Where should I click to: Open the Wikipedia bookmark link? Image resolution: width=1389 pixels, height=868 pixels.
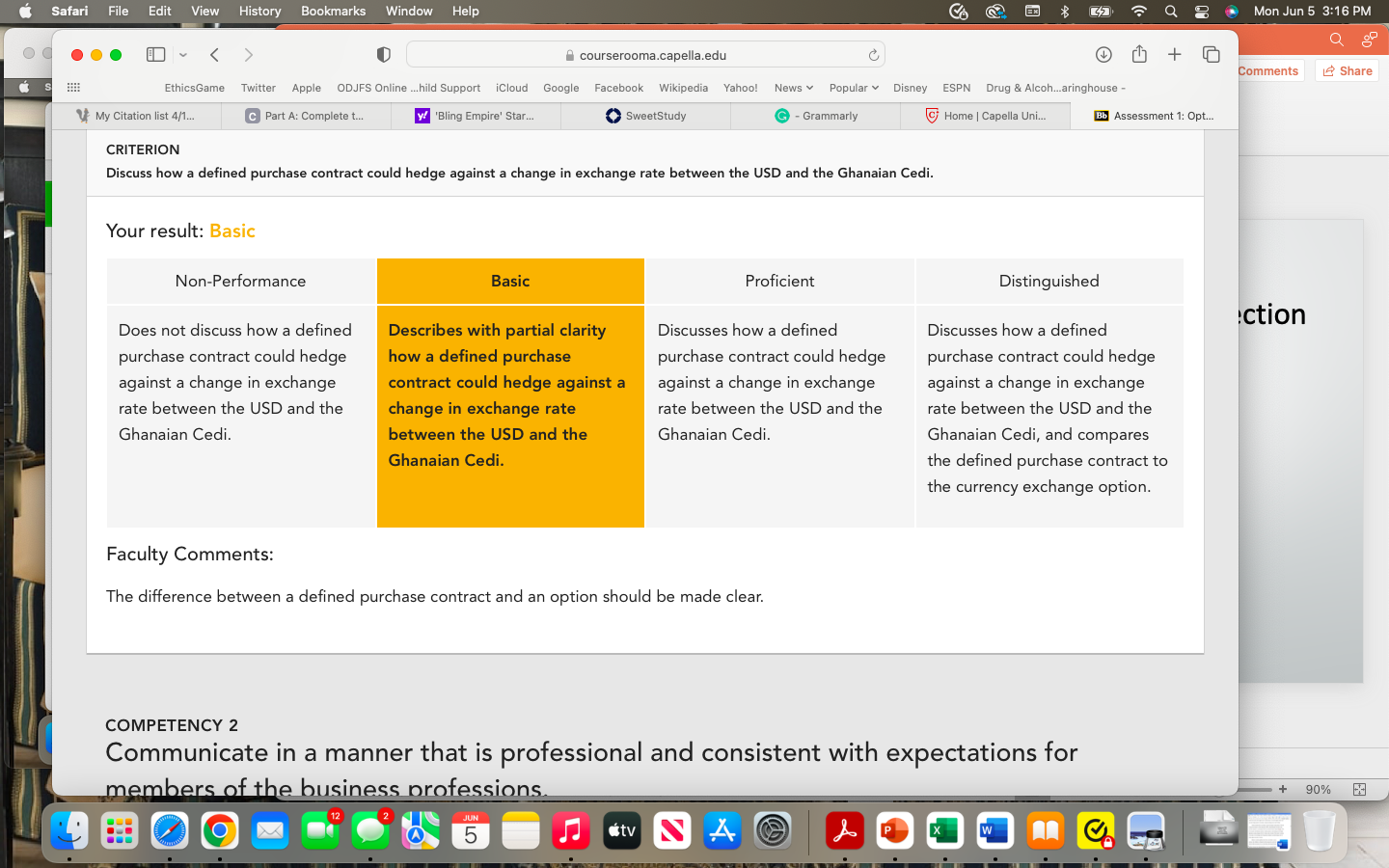click(683, 88)
